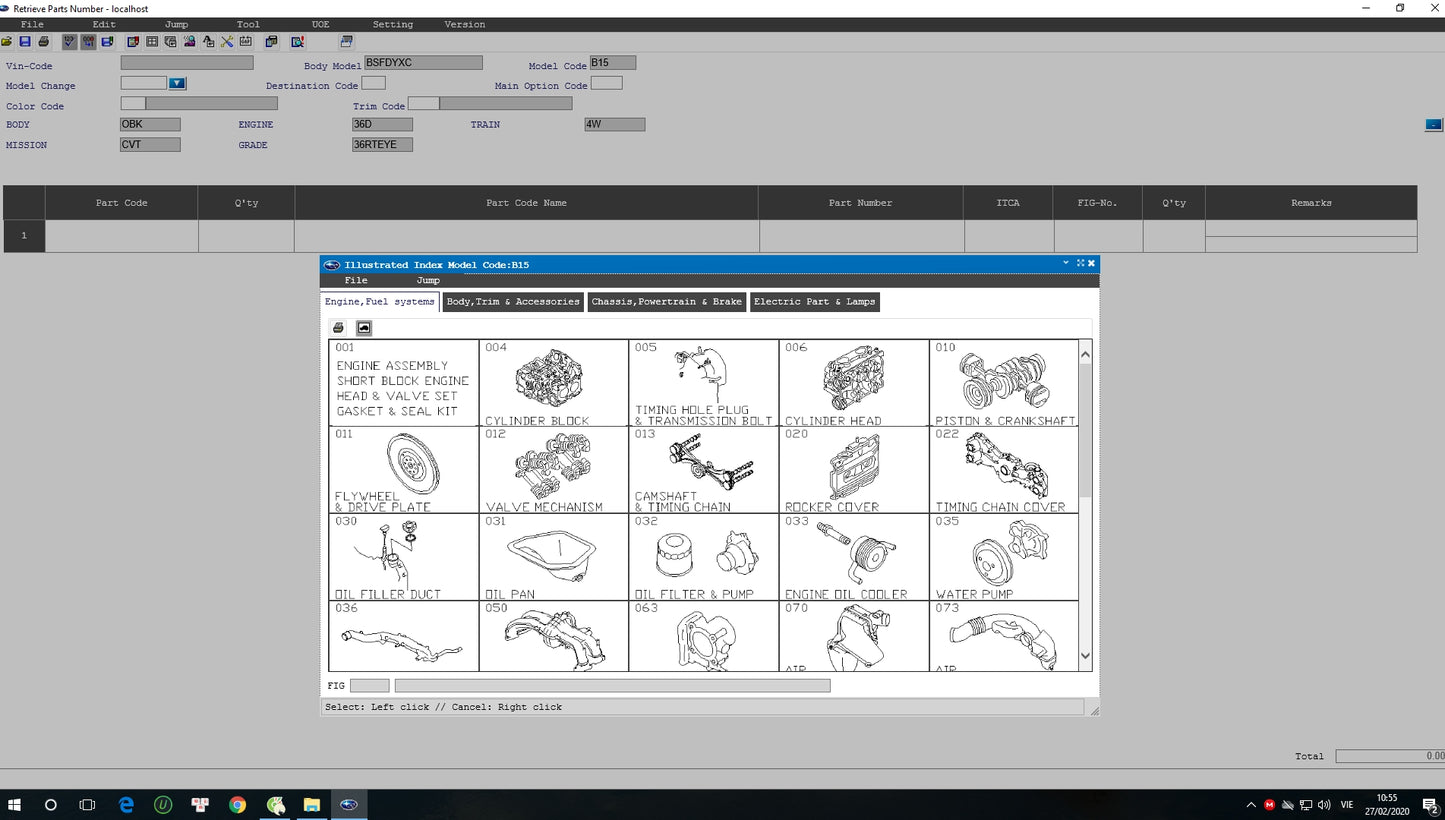Viewport: 1445px width, 820px height.
Task: Click the wrench and screwdriver tool icon
Action: [x=227, y=42]
